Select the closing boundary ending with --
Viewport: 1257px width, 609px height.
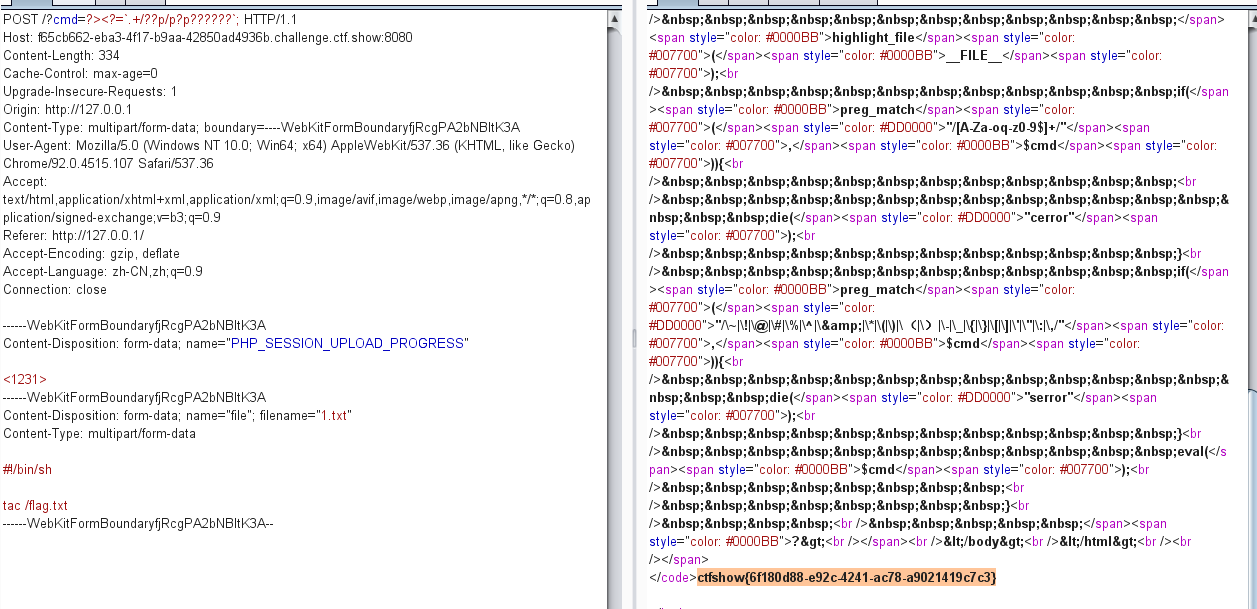click(x=138, y=523)
